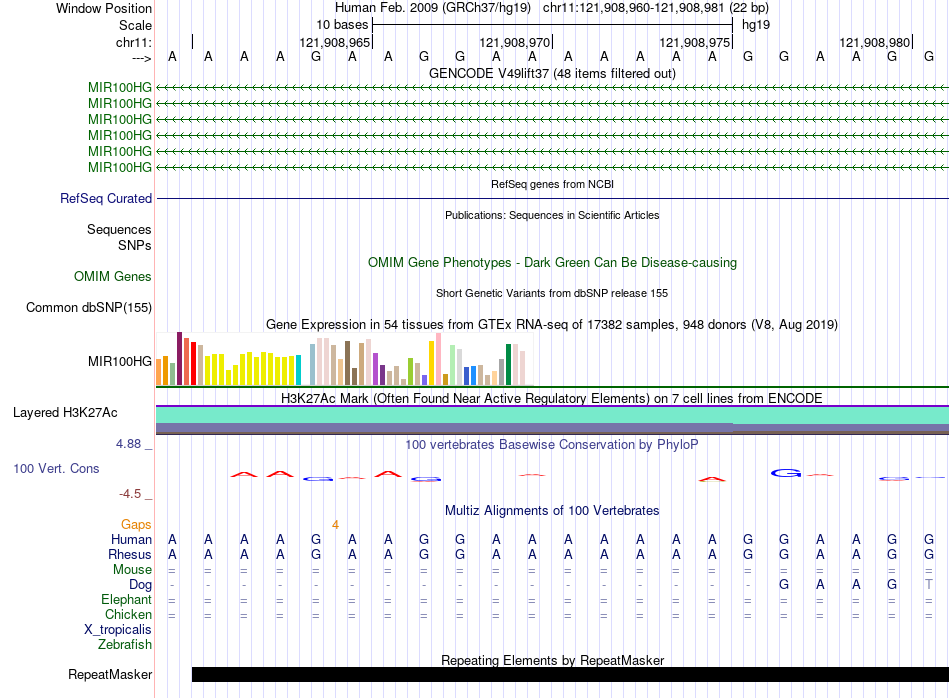Screen dimensions: 950x698
Task: Click the orange gap count 4
Action: coord(335,525)
